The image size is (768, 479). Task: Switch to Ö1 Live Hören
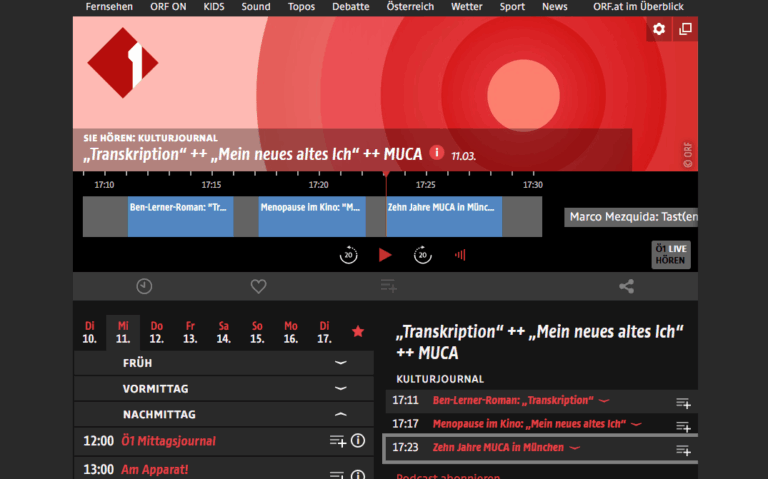[670, 254]
